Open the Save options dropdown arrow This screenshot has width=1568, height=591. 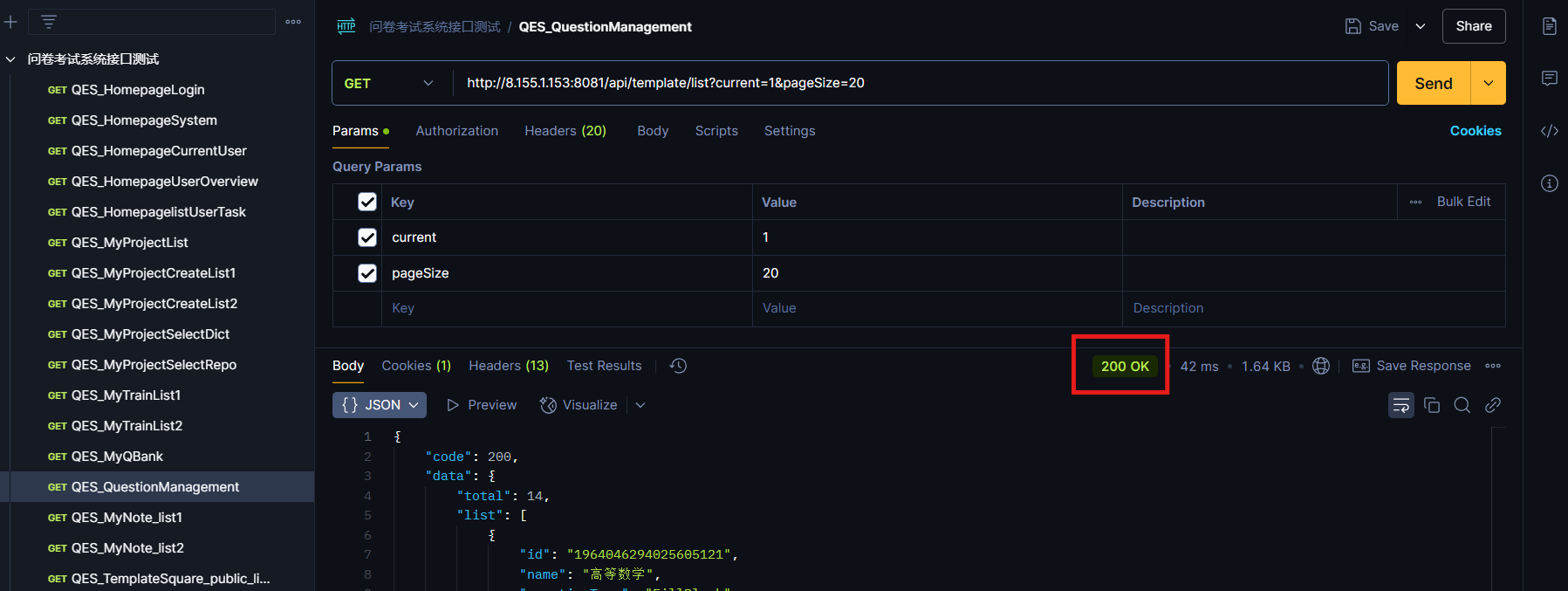(1421, 26)
